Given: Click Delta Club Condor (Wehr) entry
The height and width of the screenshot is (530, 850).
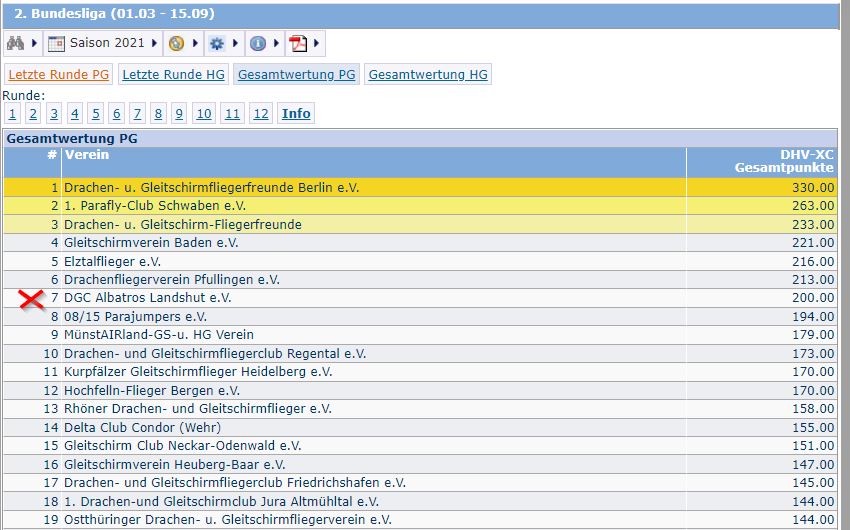Looking at the screenshot, I should (143, 428).
